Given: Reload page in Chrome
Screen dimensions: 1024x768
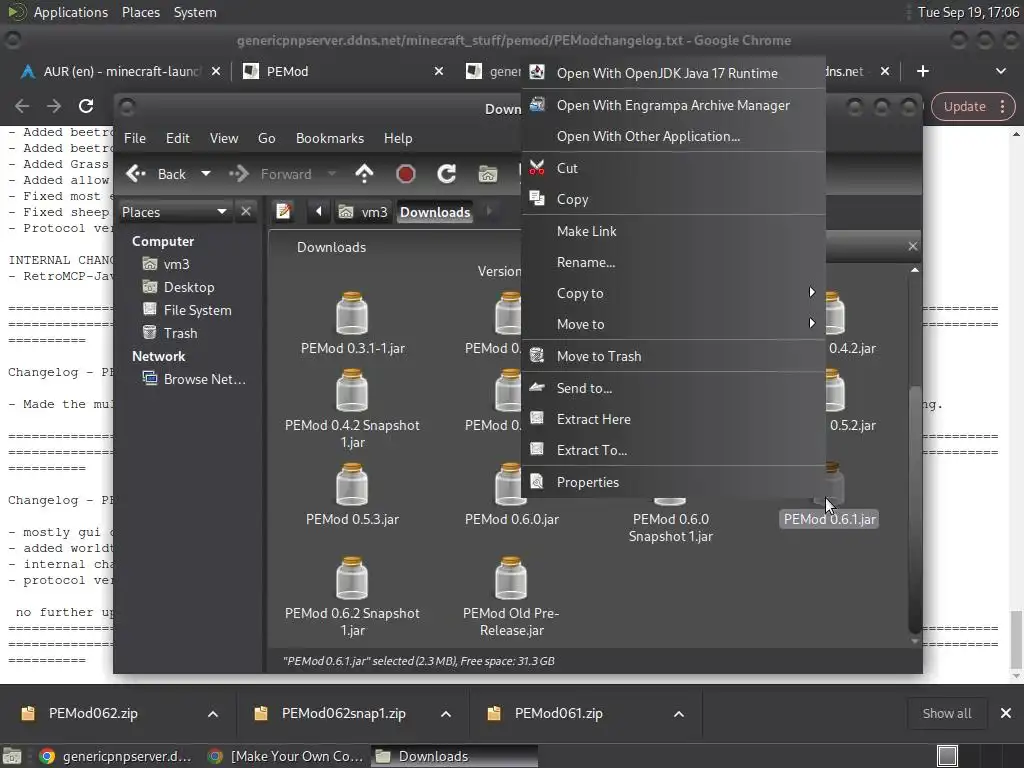Looking at the screenshot, I should pyautogui.click(x=86, y=106).
